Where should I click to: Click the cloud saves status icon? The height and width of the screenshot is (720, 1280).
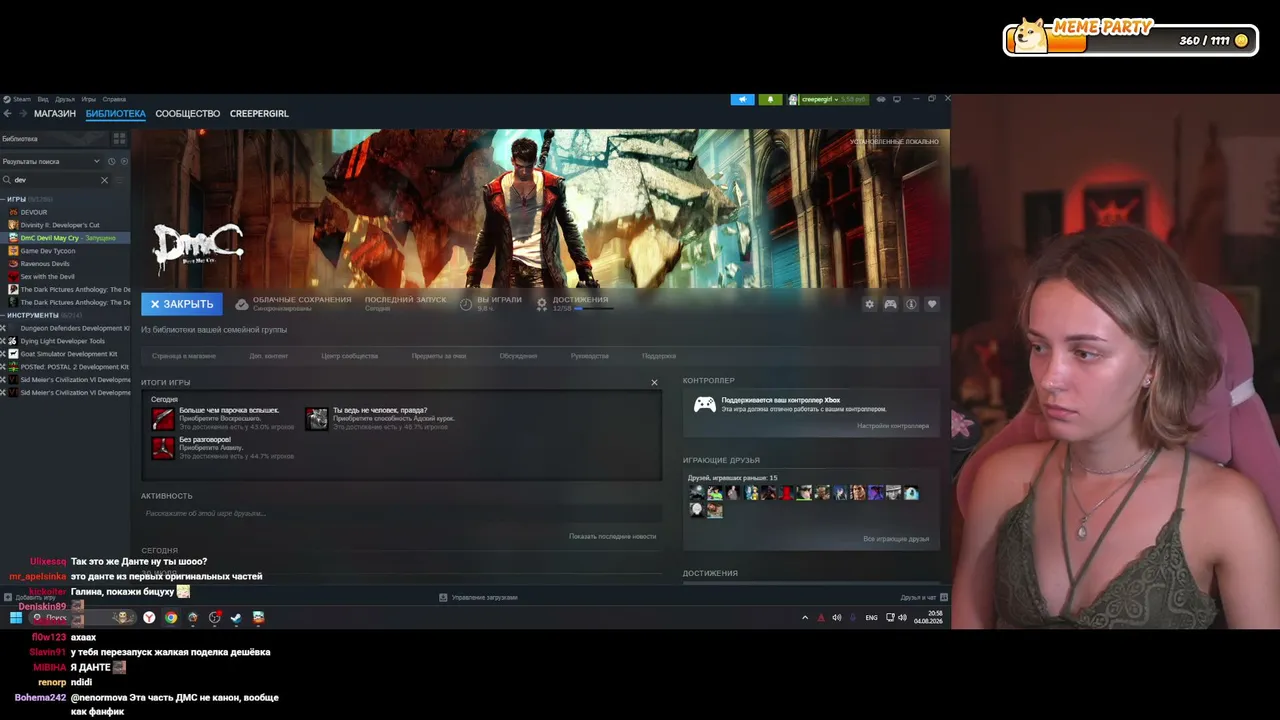click(242, 304)
